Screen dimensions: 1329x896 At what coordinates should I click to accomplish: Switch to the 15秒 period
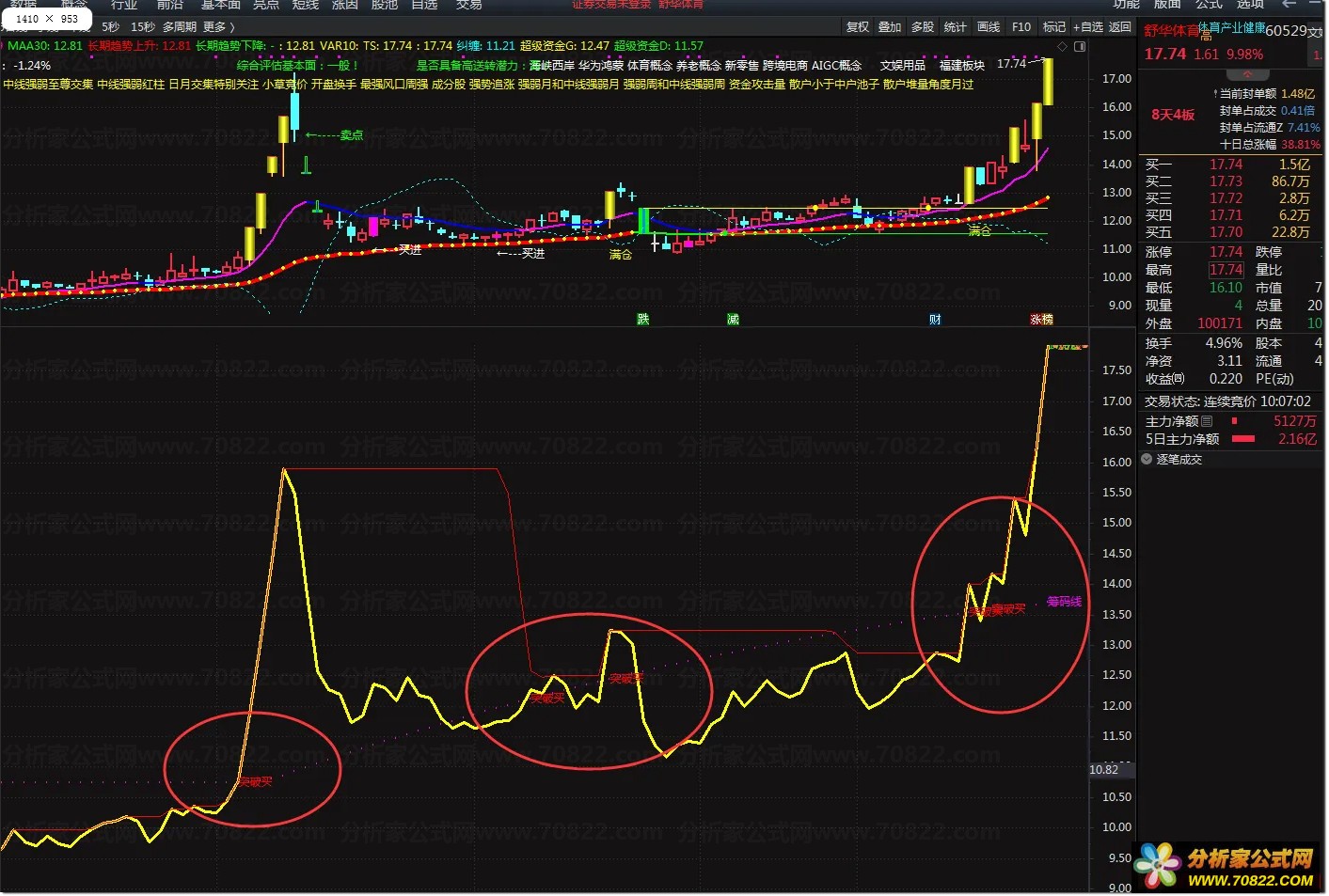click(143, 27)
